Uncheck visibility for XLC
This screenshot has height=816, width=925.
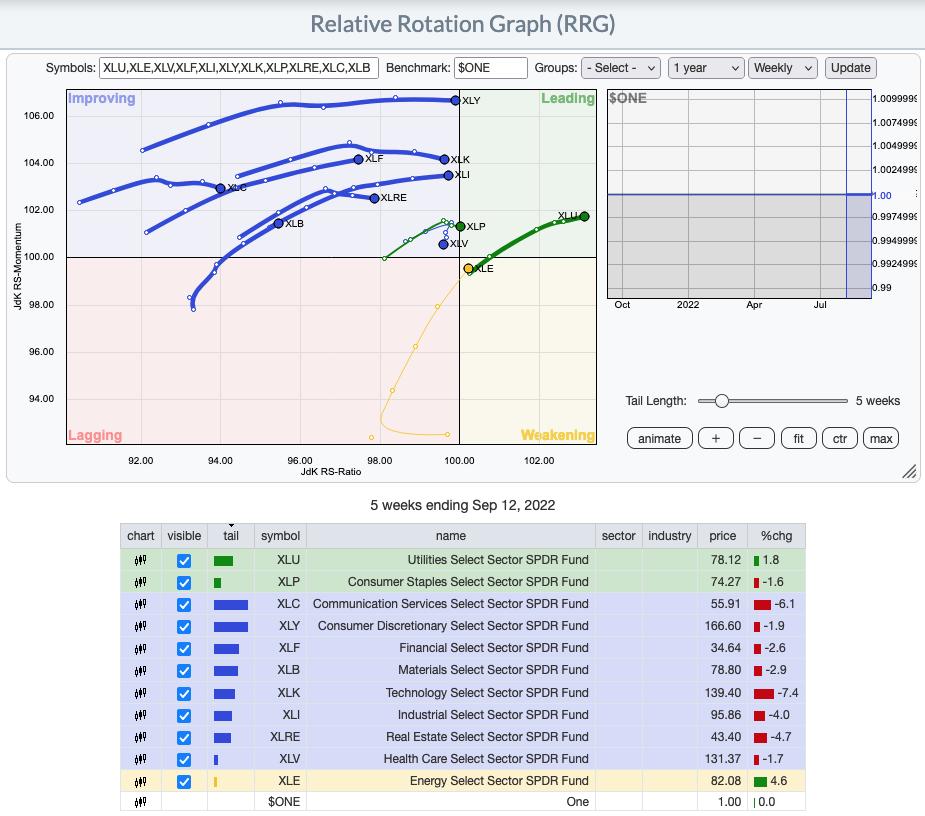(x=184, y=605)
